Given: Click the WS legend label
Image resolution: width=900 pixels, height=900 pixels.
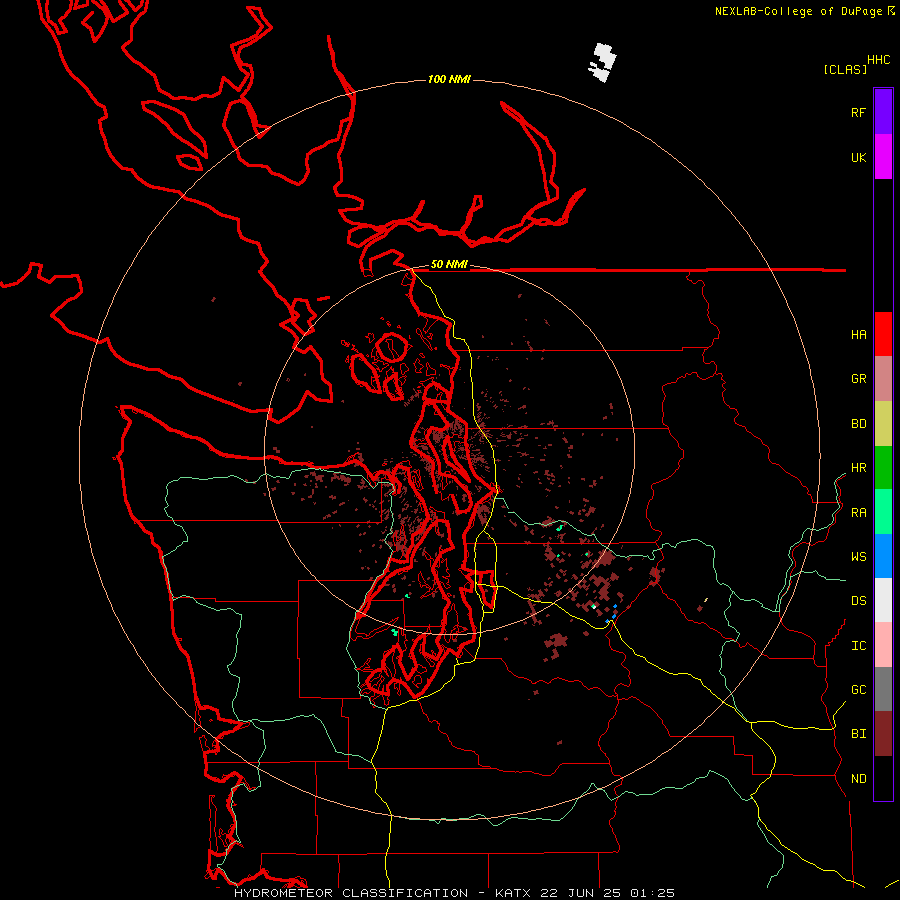Looking at the screenshot, I should [x=858, y=557].
